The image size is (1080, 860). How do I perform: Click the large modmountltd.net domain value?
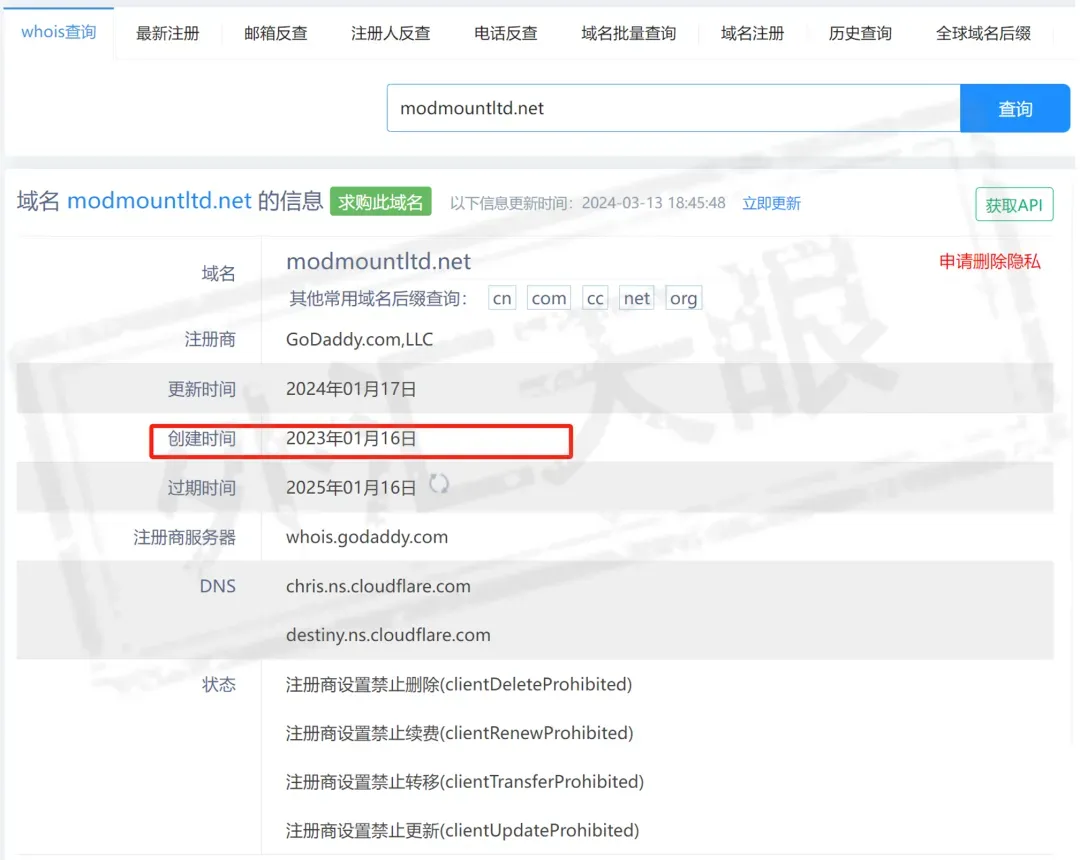pos(378,262)
